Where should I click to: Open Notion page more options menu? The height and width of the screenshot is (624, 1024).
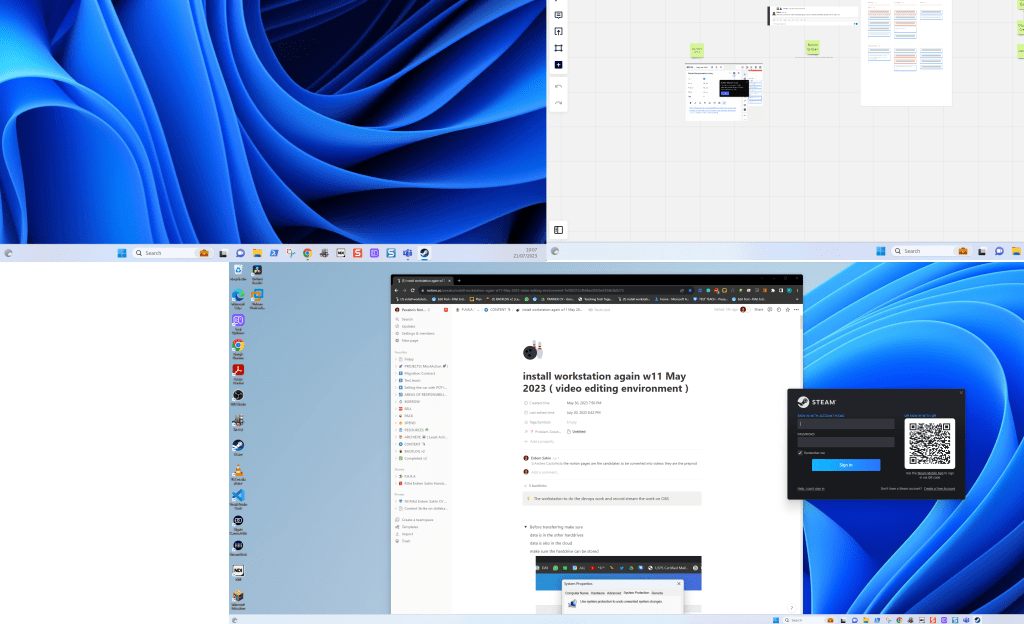tap(796, 309)
